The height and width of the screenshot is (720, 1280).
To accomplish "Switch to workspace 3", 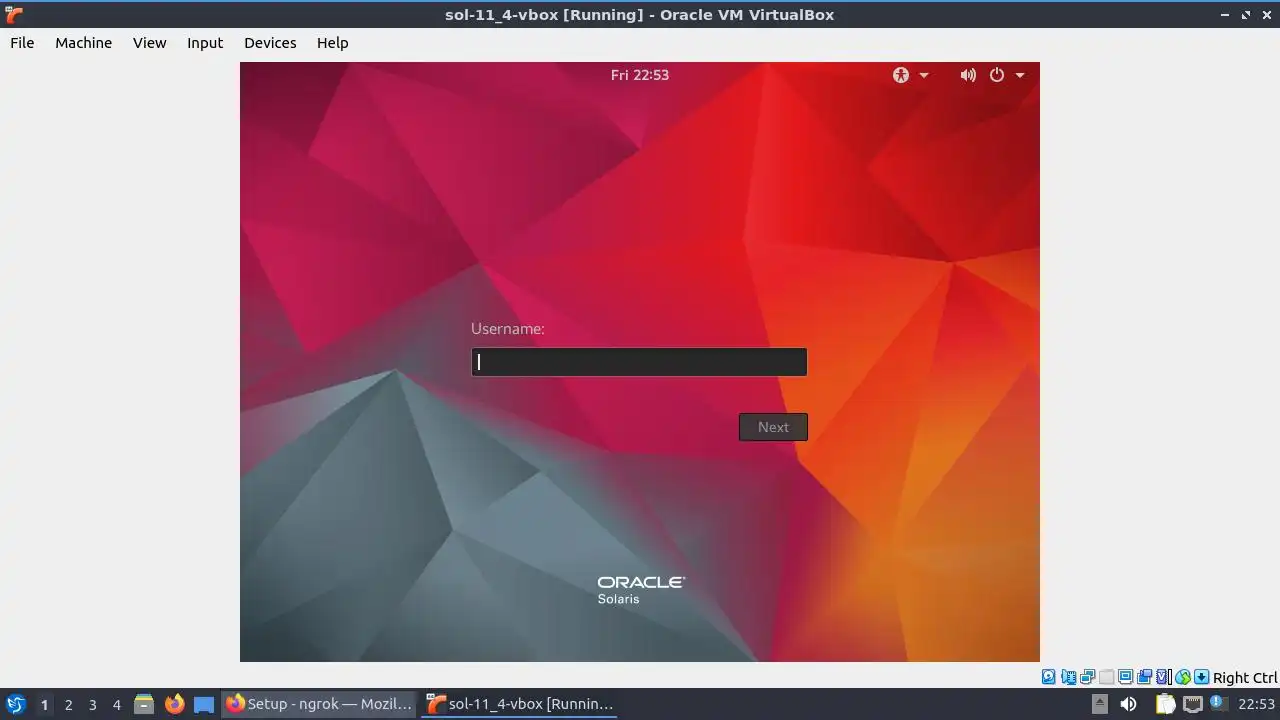I will click(92, 705).
